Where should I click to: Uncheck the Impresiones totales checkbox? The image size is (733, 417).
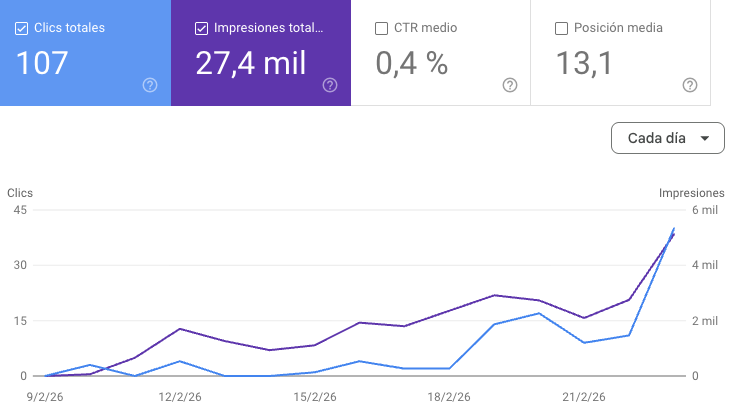point(201,29)
